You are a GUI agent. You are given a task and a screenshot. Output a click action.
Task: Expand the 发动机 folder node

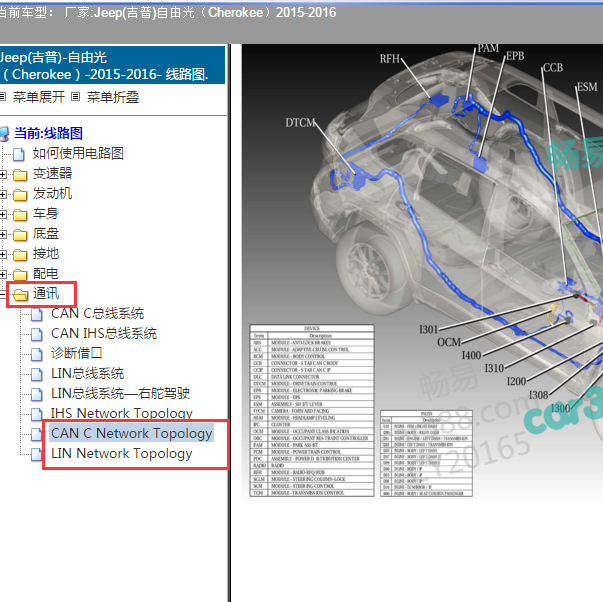(x=3, y=194)
